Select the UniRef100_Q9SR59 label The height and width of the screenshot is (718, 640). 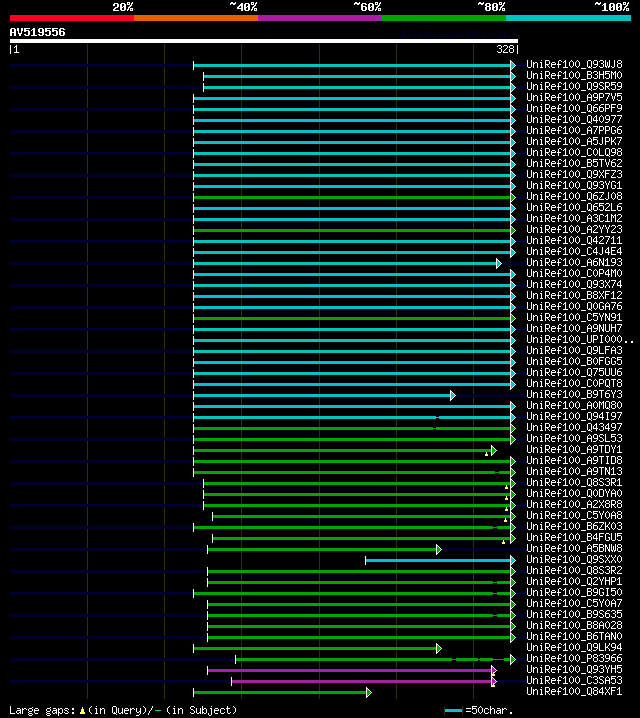point(574,87)
